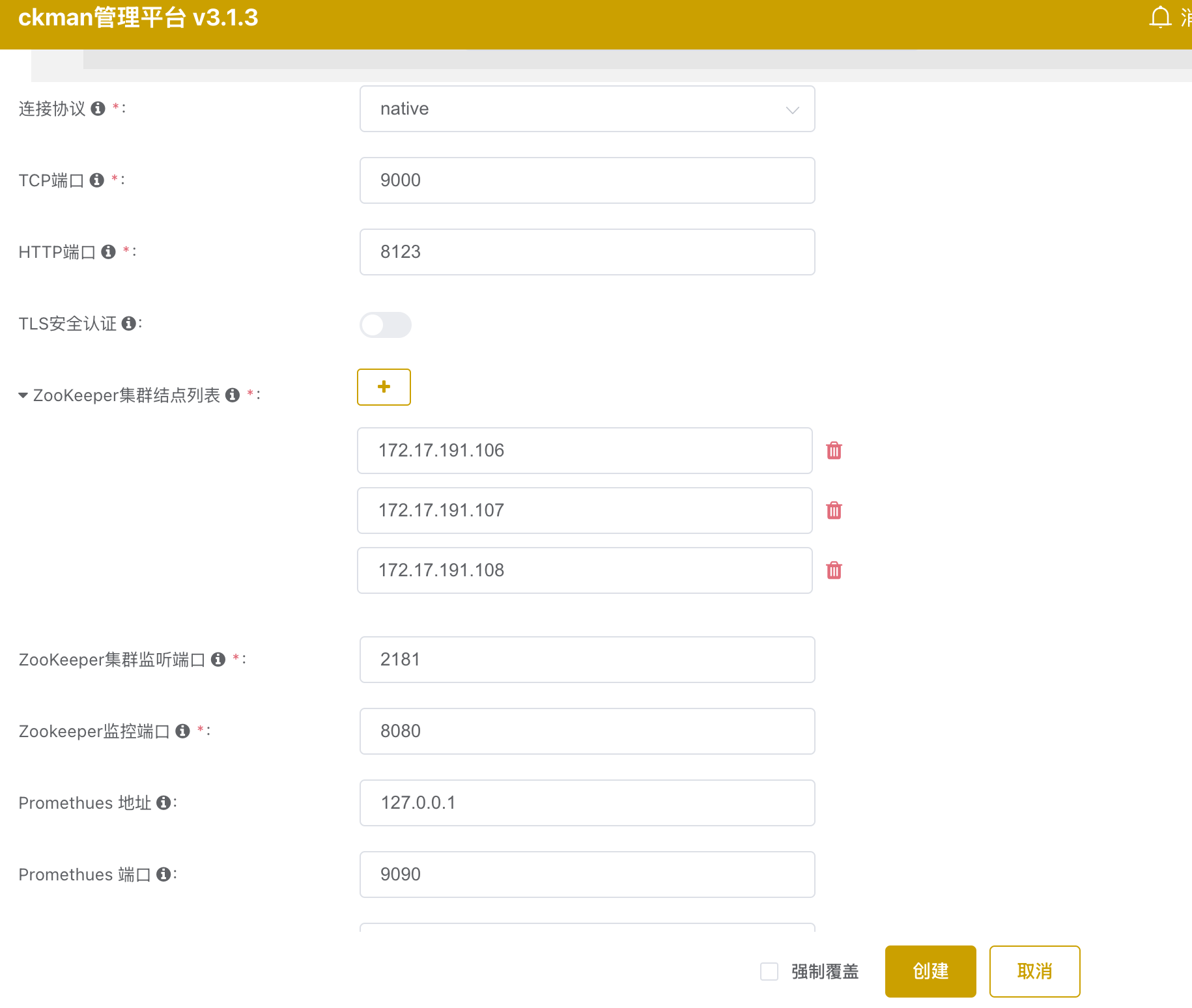Click ZooKeeper集群监听端口 field showing 2181
Image resolution: width=1192 pixels, height=1008 pixels.
point(586,660)
